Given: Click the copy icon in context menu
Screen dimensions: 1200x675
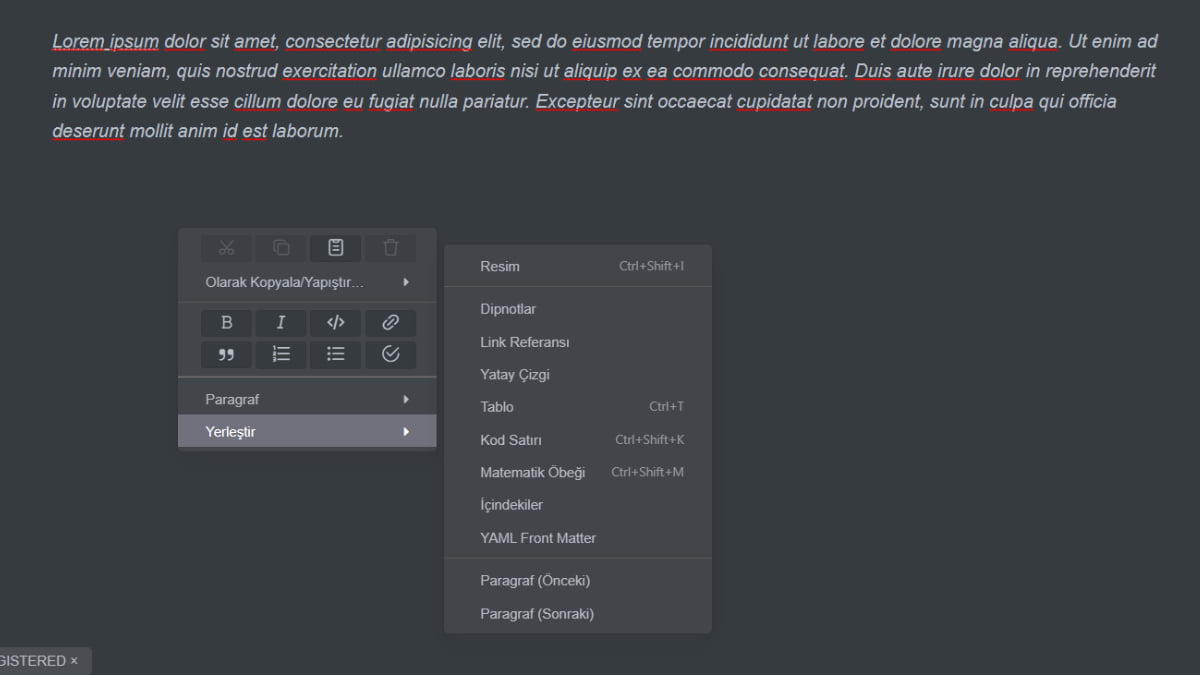Looking at the screenshot, I should tap(282, 248).
